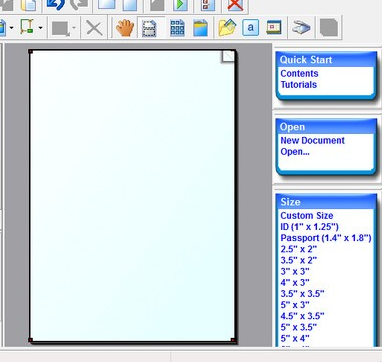The image size is (382, 362).
Task: Click the gray rectangle shape icon
Action: click(61, 29)
